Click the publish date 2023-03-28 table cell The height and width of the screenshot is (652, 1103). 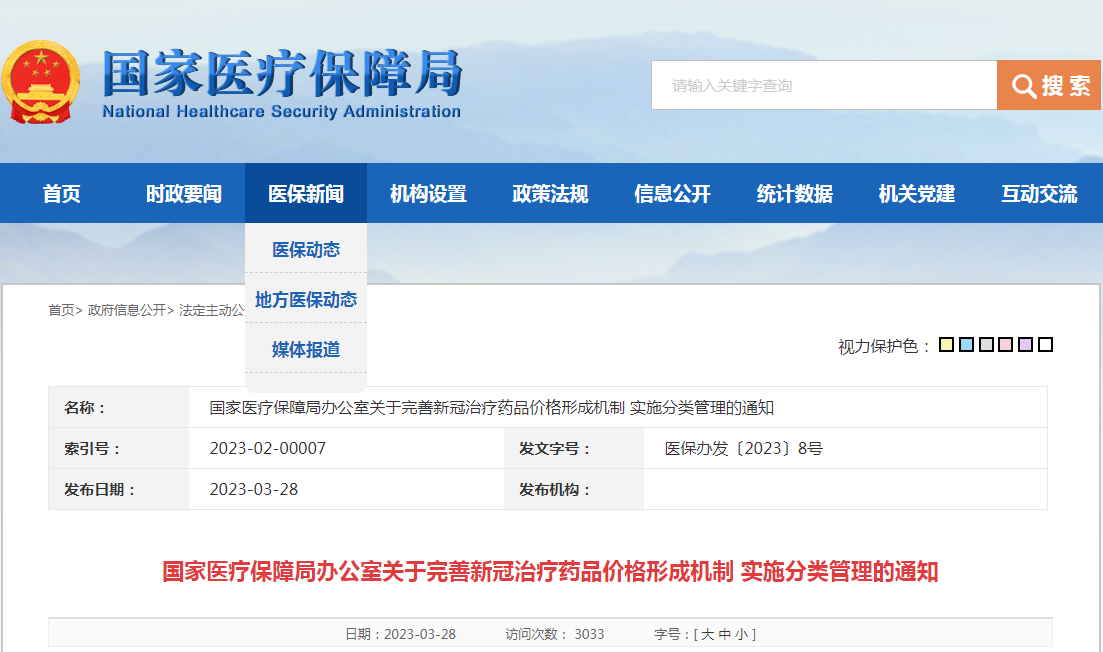[346, 489]
